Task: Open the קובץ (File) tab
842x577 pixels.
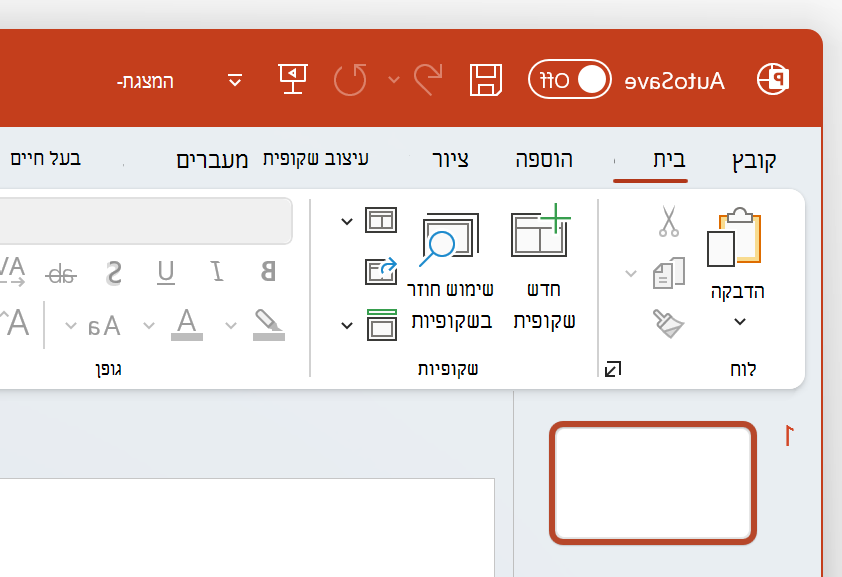Action: point(754,159)
